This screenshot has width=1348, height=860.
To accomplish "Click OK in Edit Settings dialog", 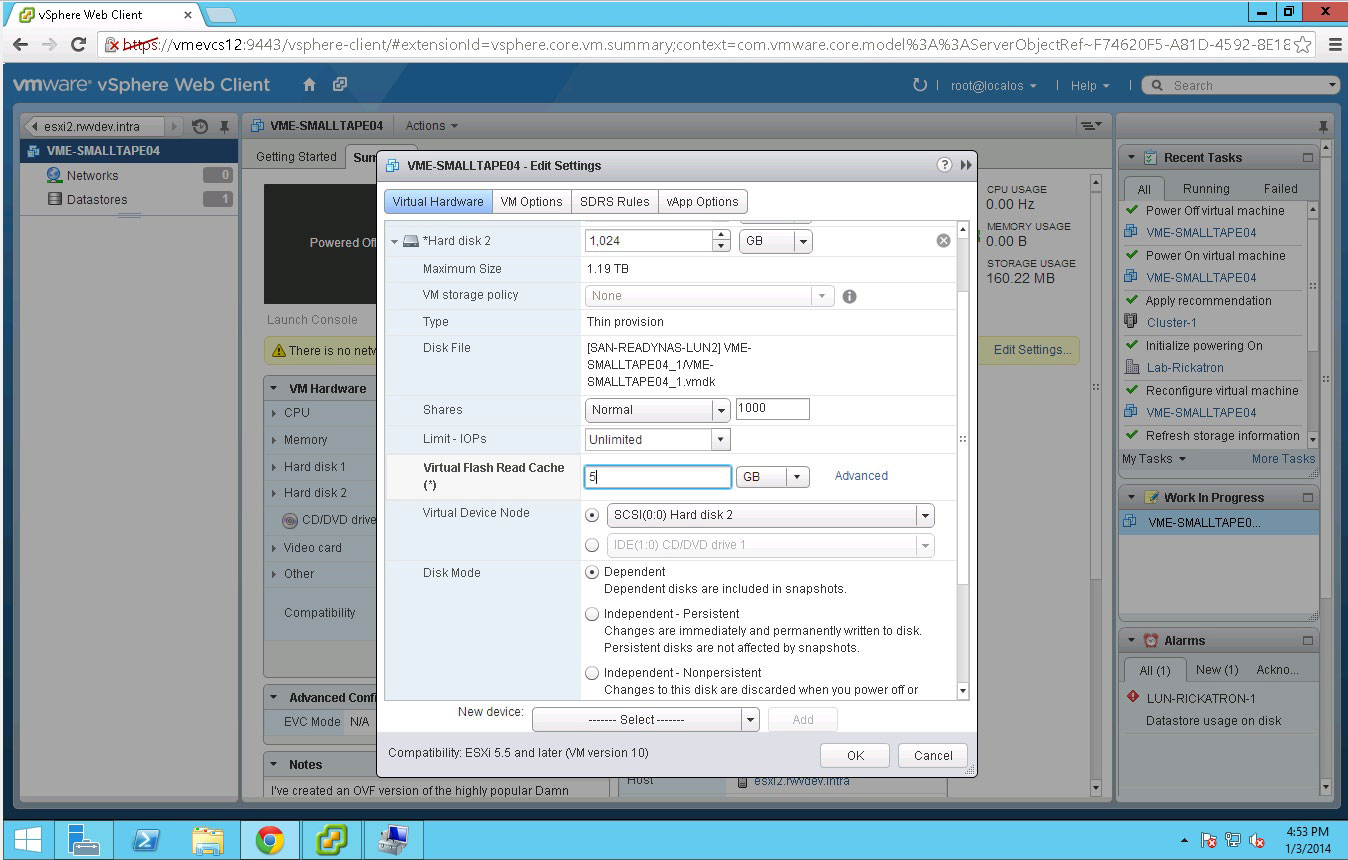I will (x=855, y=755).
